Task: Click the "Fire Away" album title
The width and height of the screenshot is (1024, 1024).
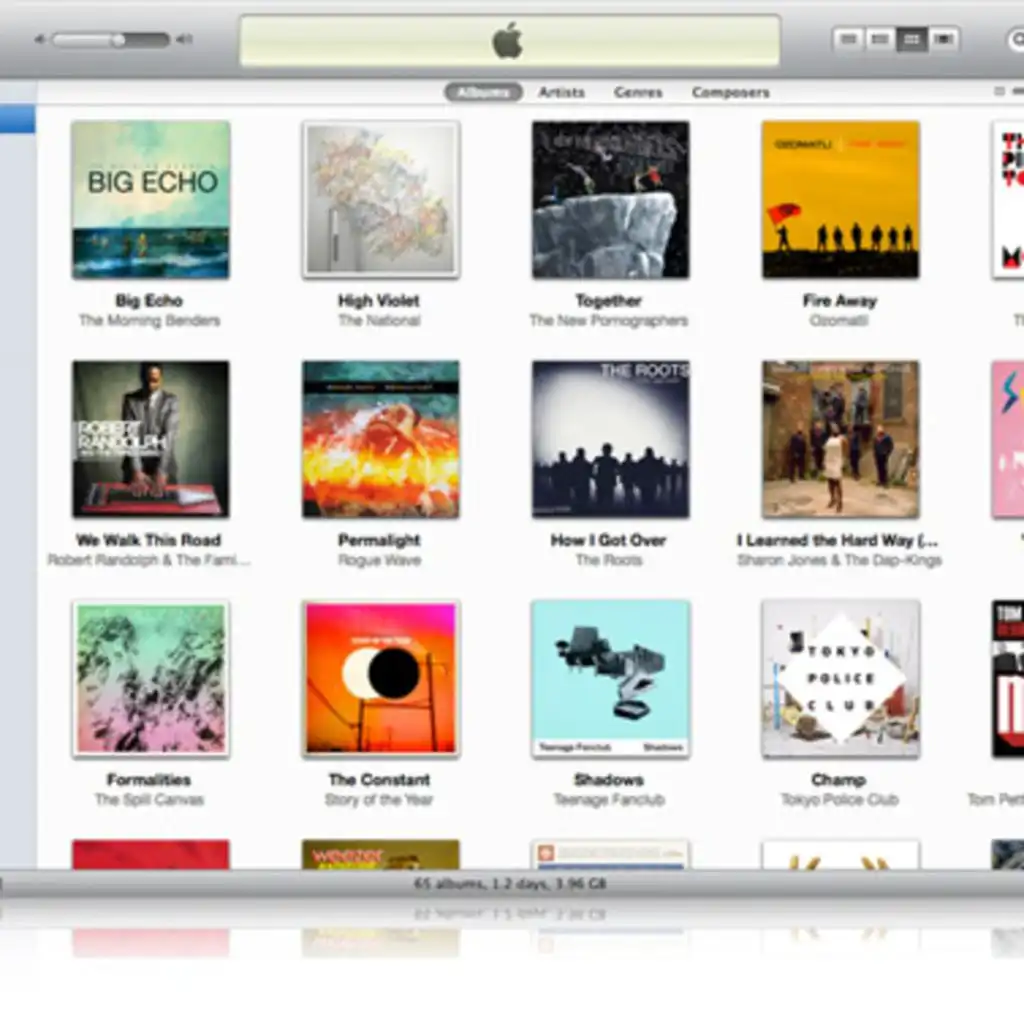Action: (839, 301)
